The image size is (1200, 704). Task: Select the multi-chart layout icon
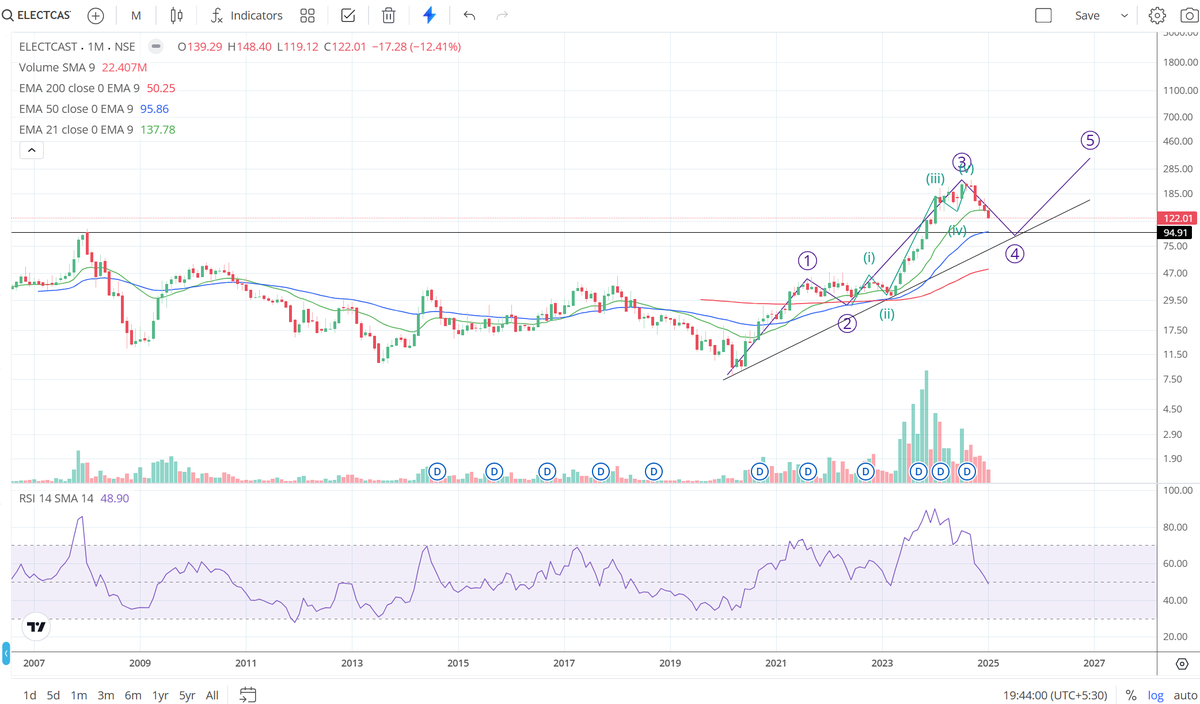(x=306, y=15)
